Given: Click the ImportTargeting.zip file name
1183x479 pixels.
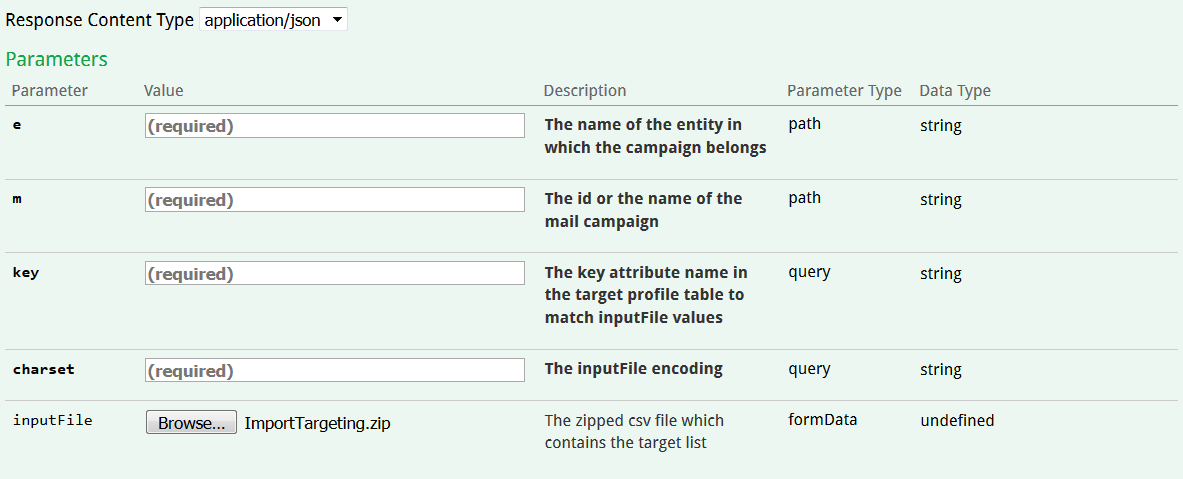Looking at the screenshot, I should point(317,423).
